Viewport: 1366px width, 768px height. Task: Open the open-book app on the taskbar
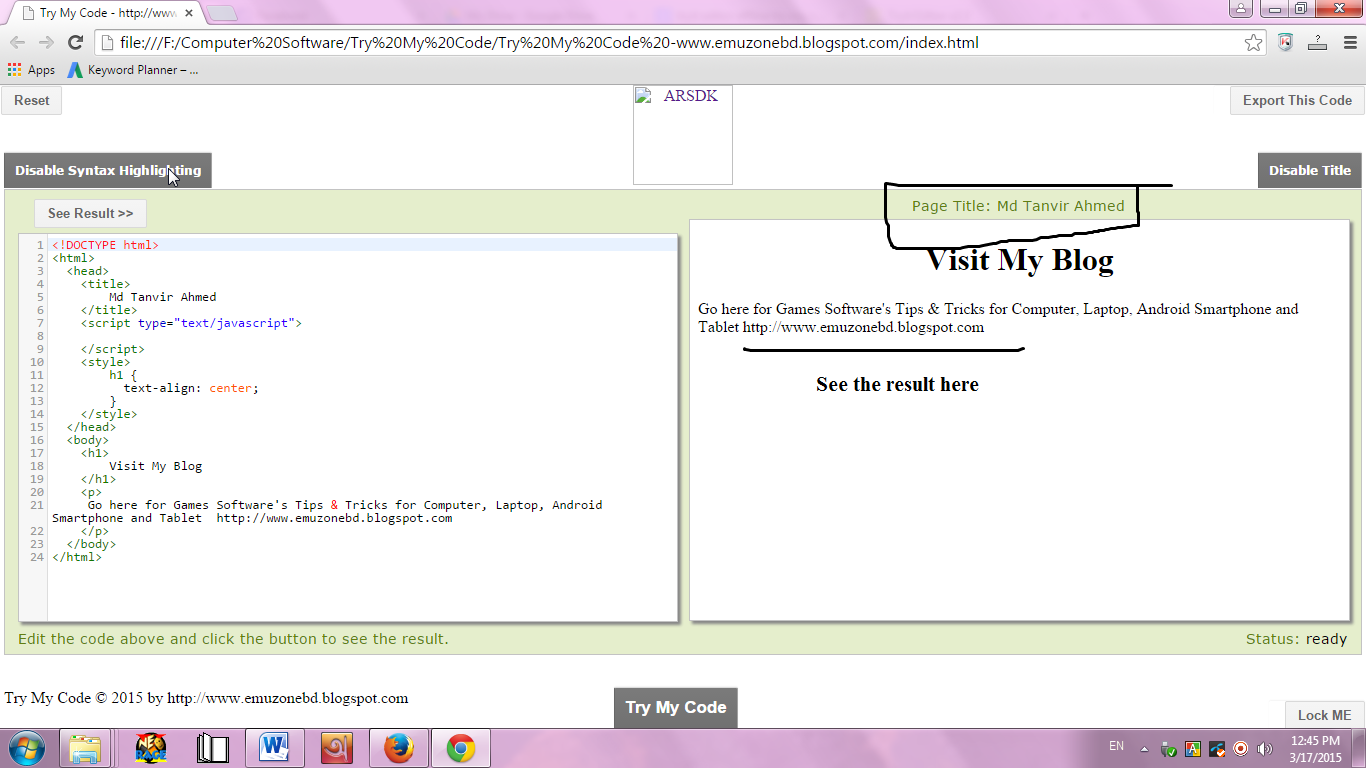point(213,748)
